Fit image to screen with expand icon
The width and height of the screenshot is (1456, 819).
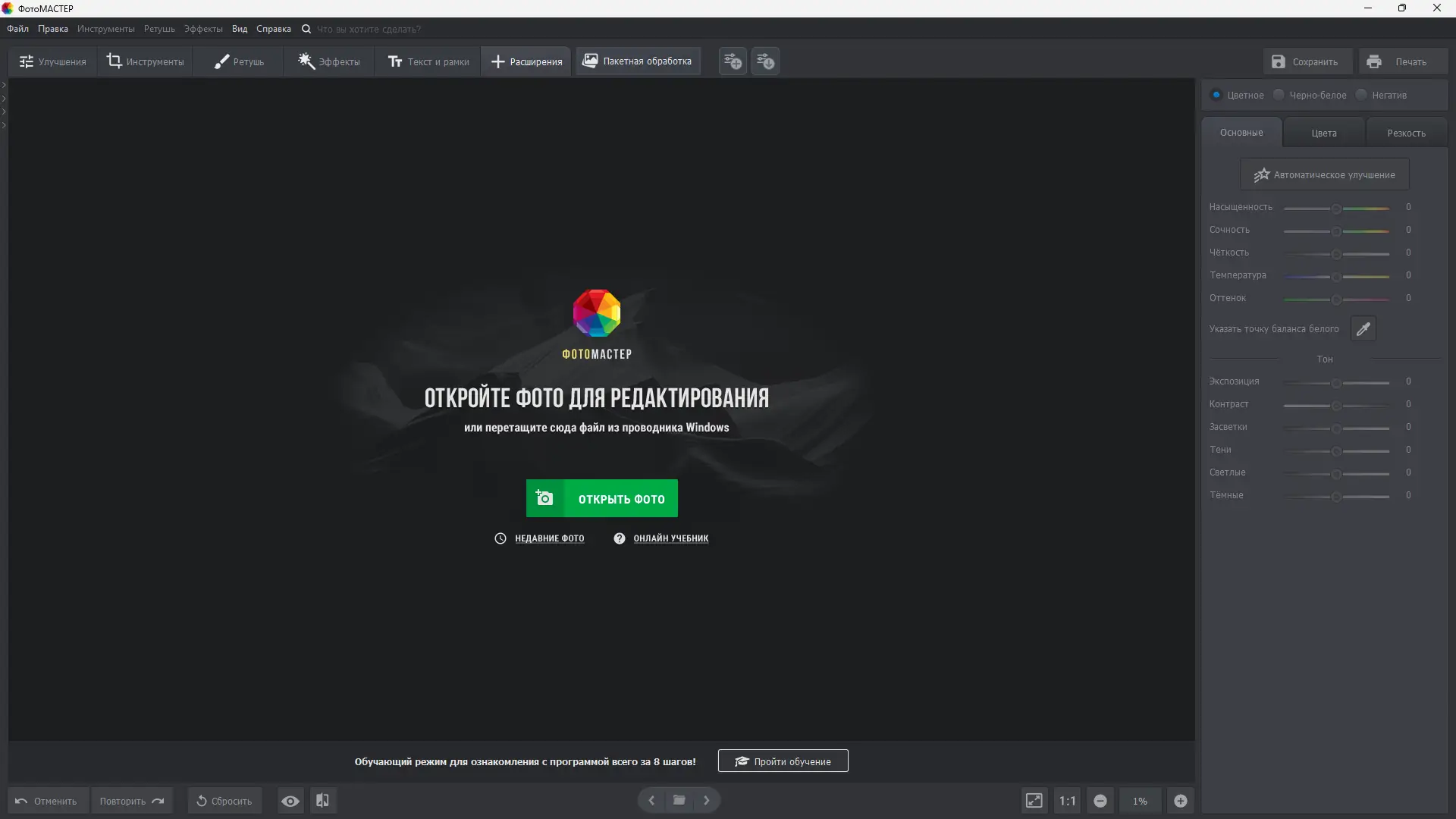pyautogui.click(x=1034, y=800)
